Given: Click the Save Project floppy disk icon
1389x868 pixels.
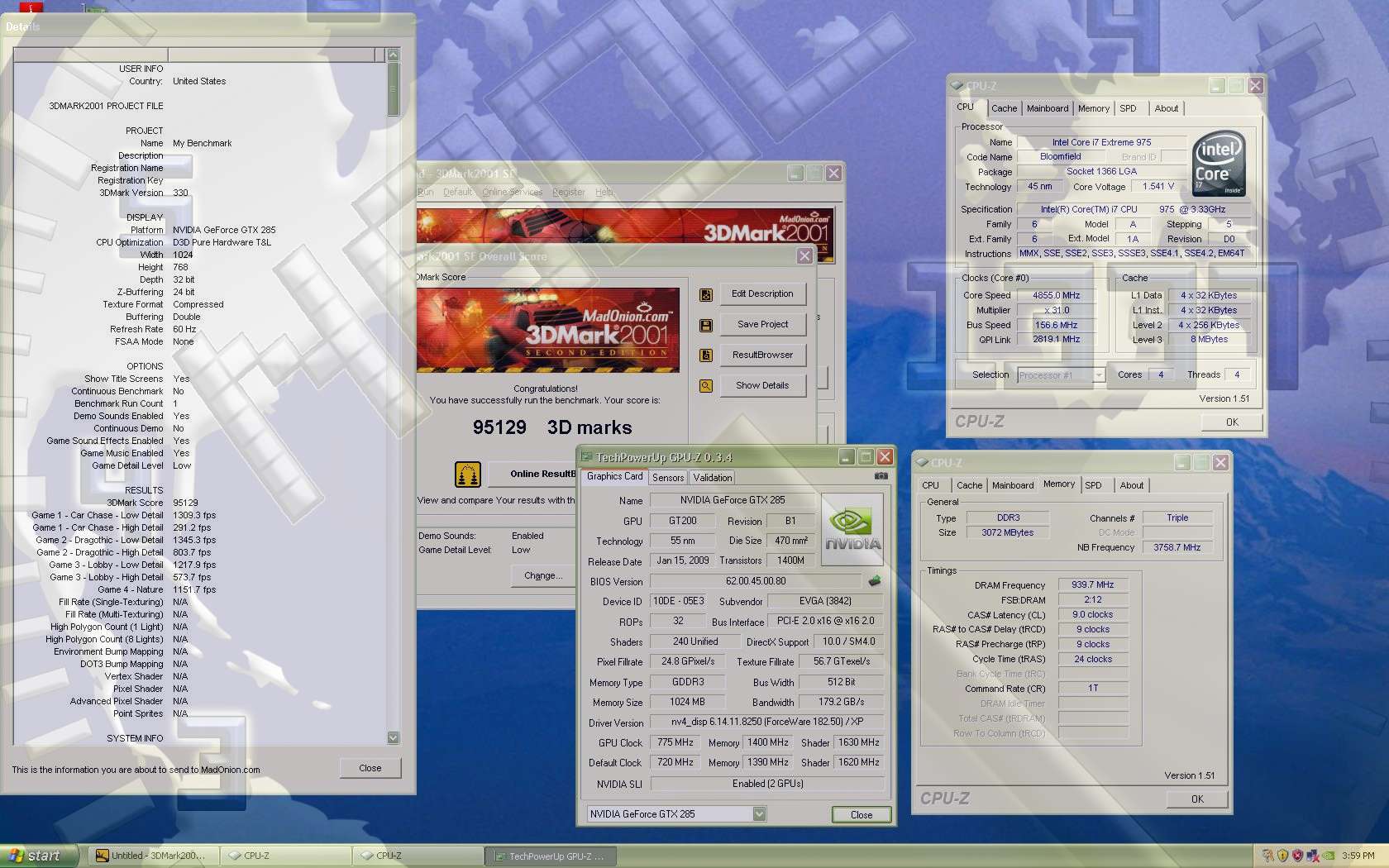Looking at the screenshot, I should [706, 326].
